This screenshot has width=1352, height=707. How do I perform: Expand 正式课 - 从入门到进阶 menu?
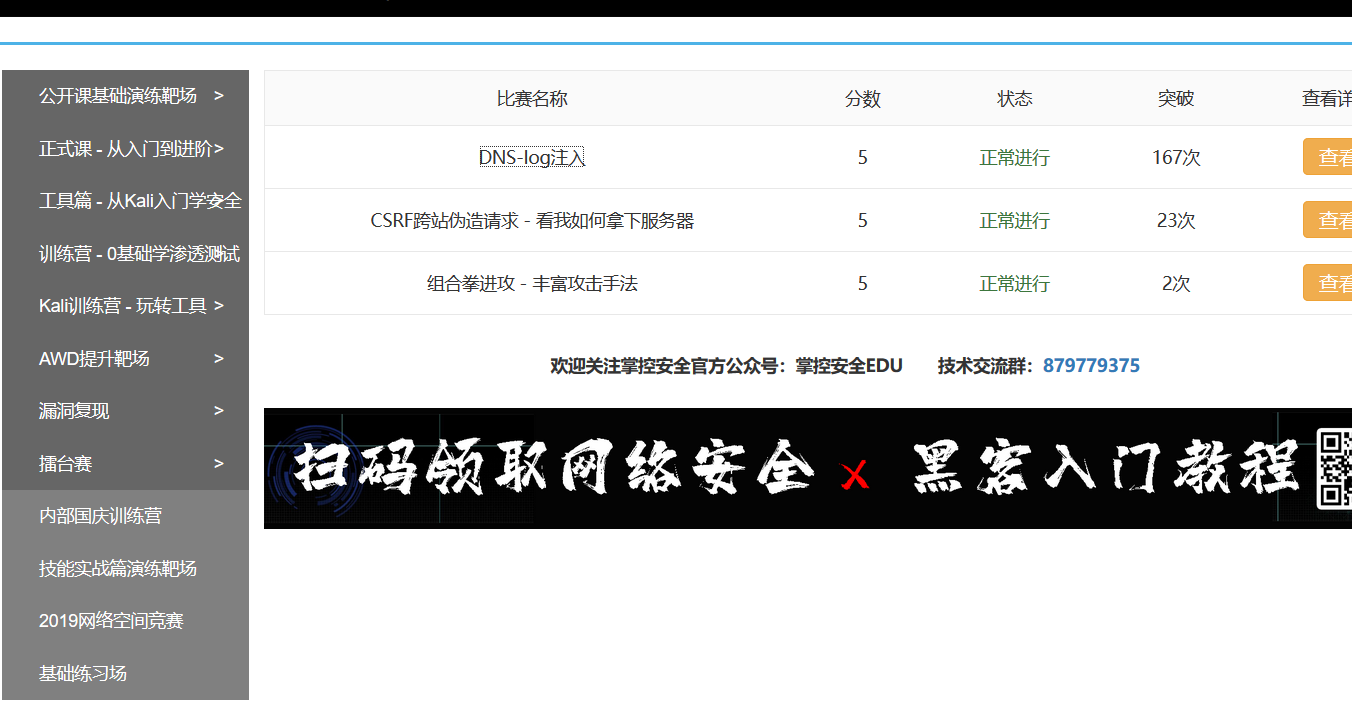point(130,149)
